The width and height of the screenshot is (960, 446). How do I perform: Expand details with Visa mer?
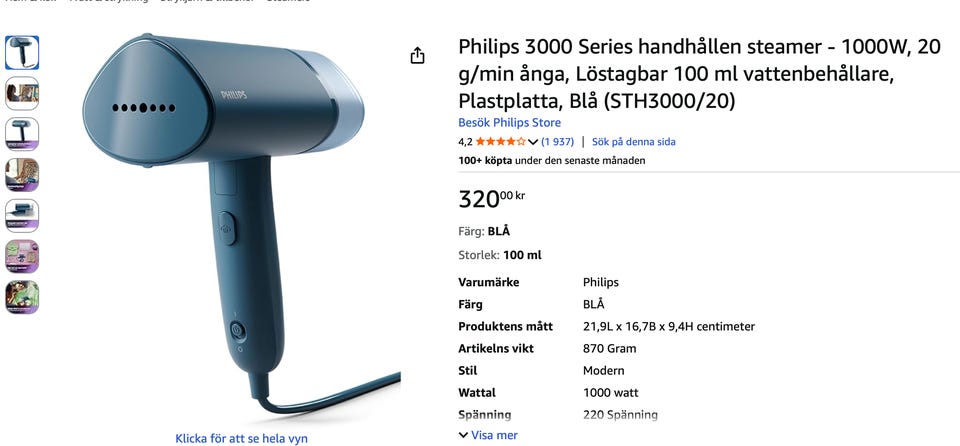click(488, 436)
